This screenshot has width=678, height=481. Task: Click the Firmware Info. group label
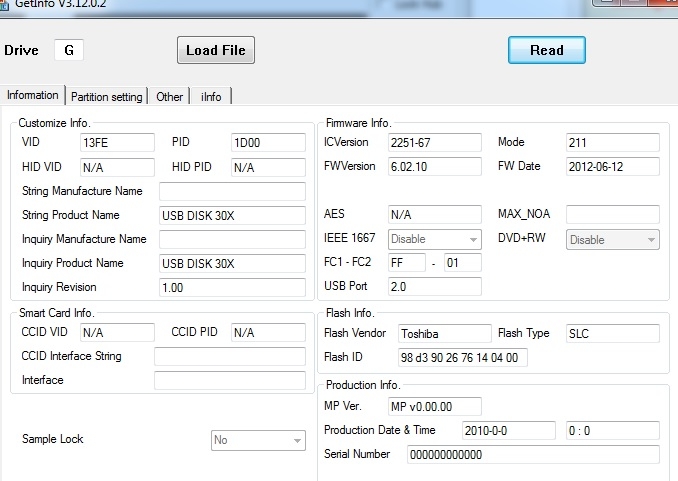(x=358, y=123)
